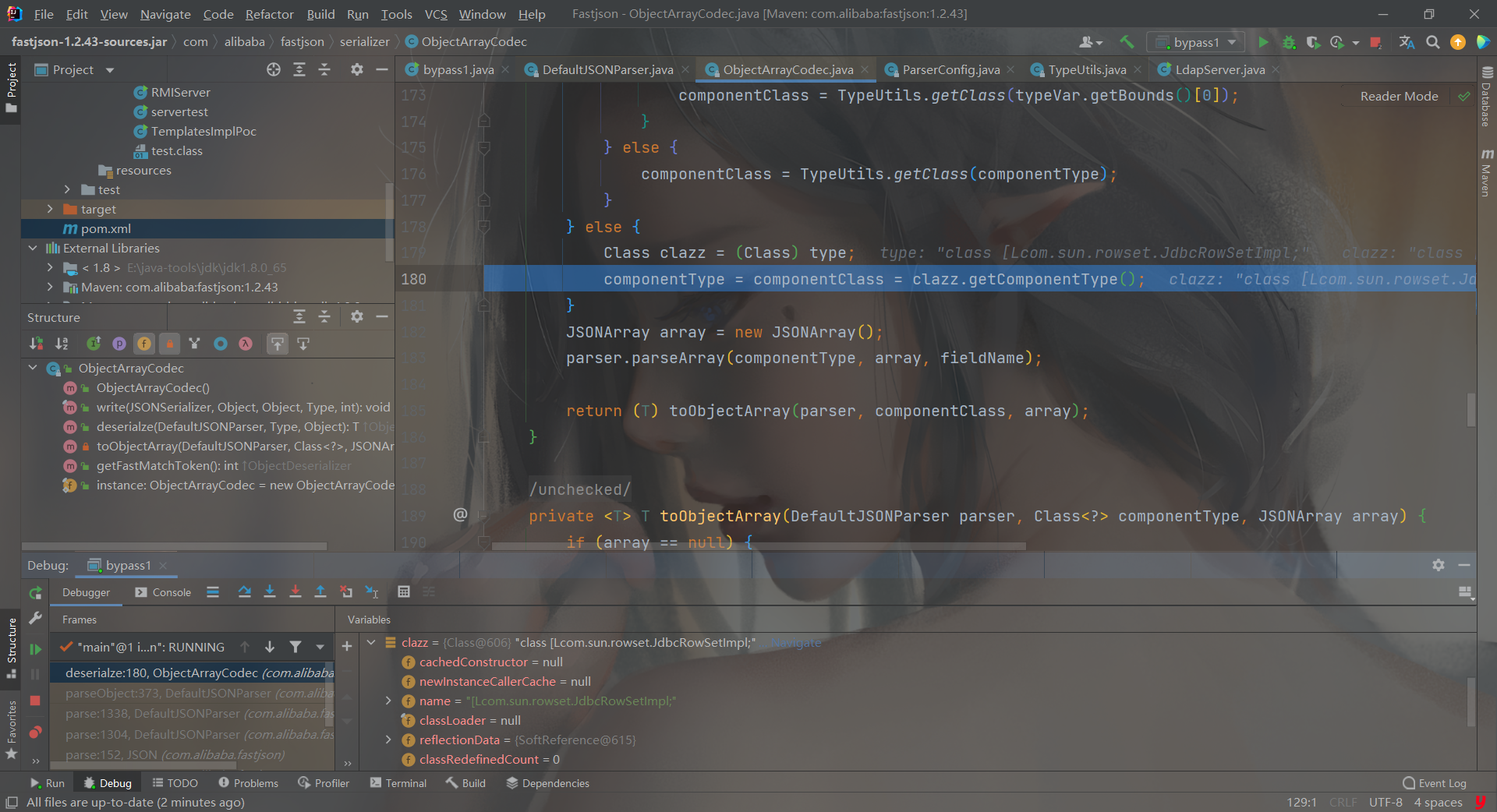
Task: Stop the running process in top toolbar
Action: coord(1376,42)
